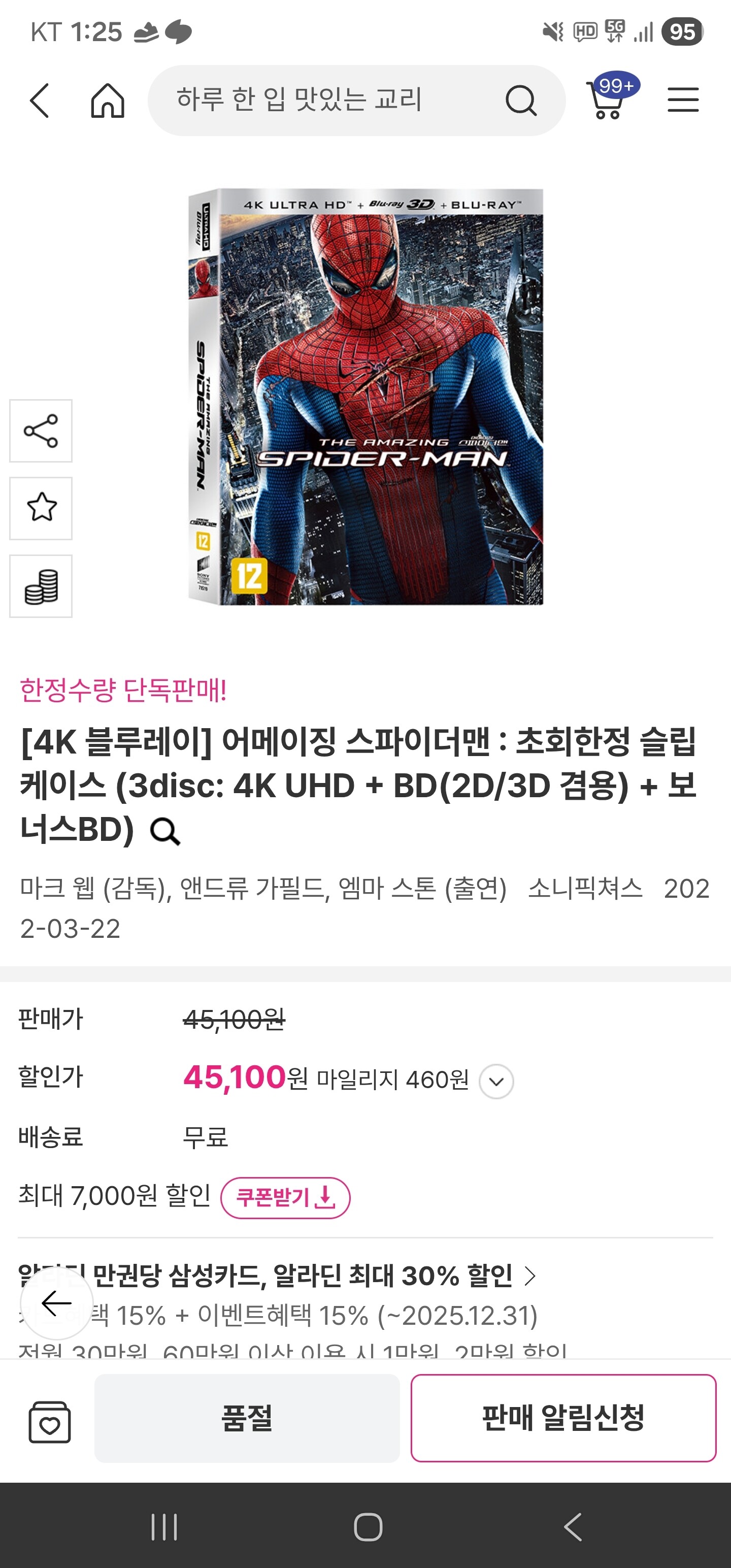Tap the 판매 알림신청 button
Viewport: 731px width, 1568px height.
coord(563,1418)
